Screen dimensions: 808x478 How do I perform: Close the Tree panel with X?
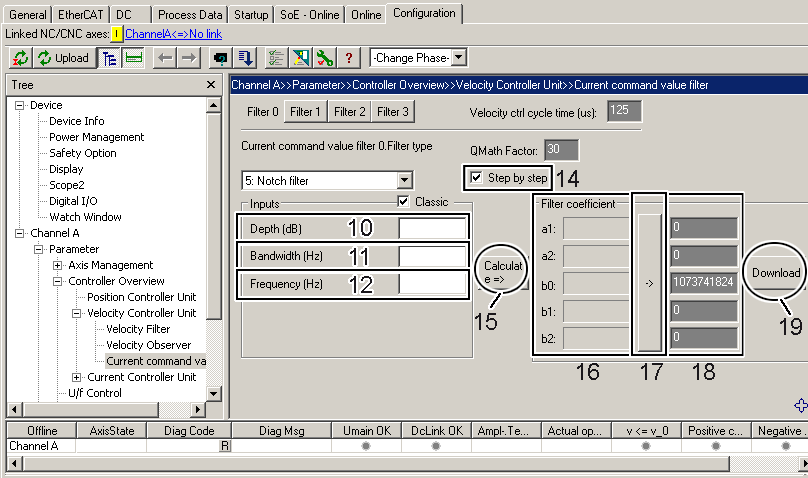(211, 84)
